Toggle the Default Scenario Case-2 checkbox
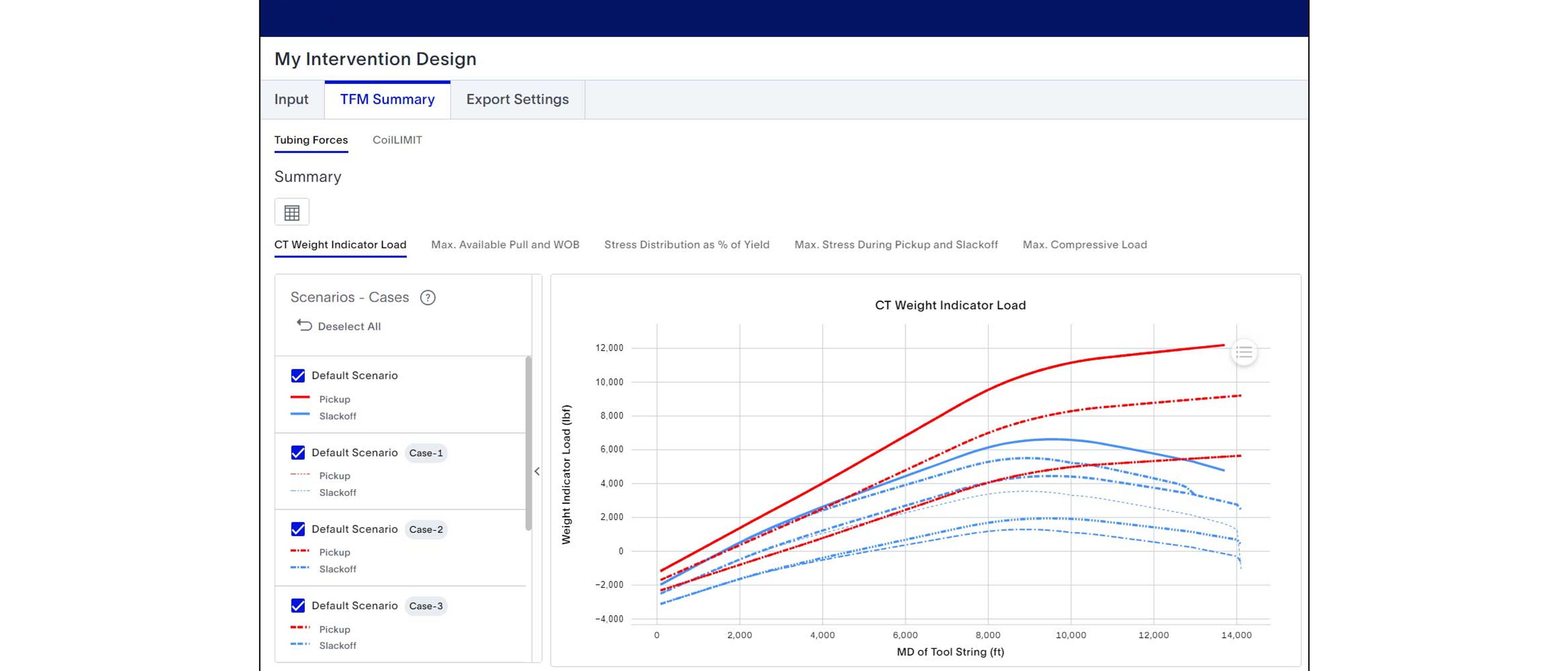 pyautogui.click(x=298, y=529)
